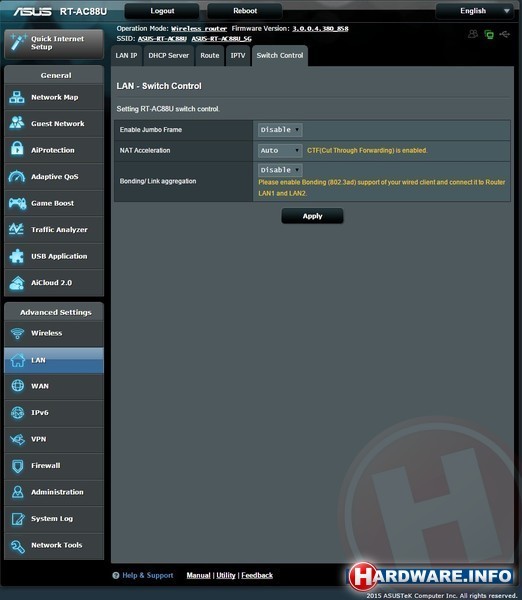522x600 pixels.
Task: Open the Wireless signal icon
Action: click(x=17, y=333)
